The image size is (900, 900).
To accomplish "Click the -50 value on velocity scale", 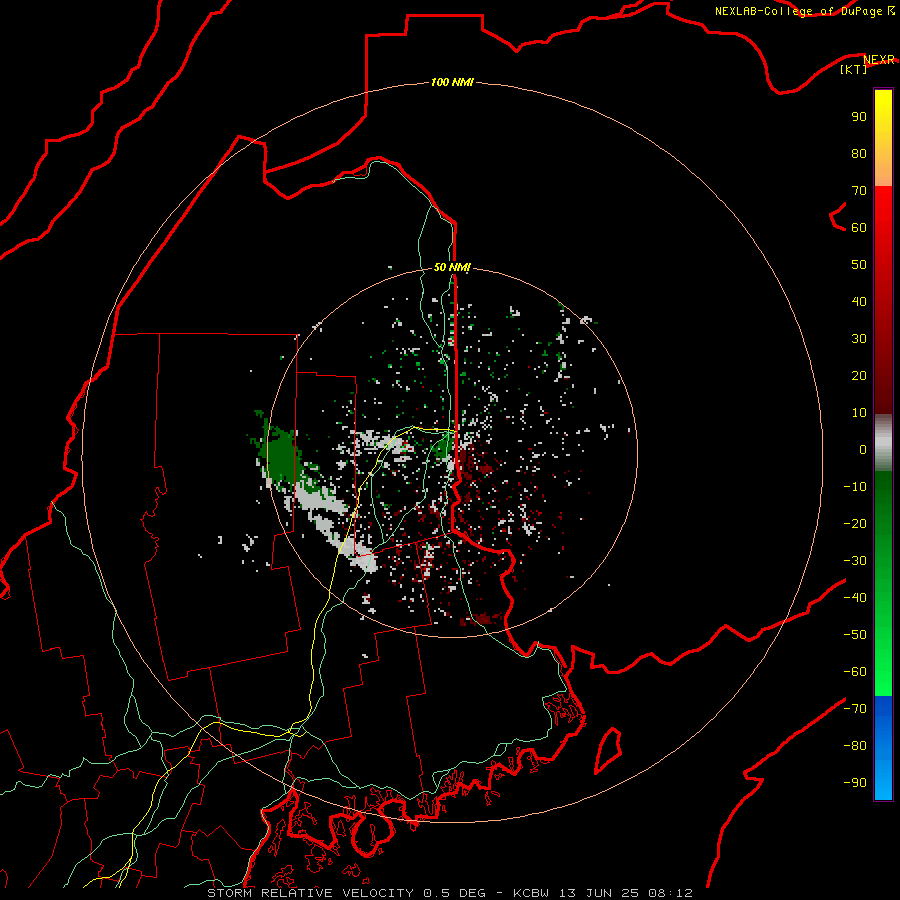I will click(x=855, y=635).
